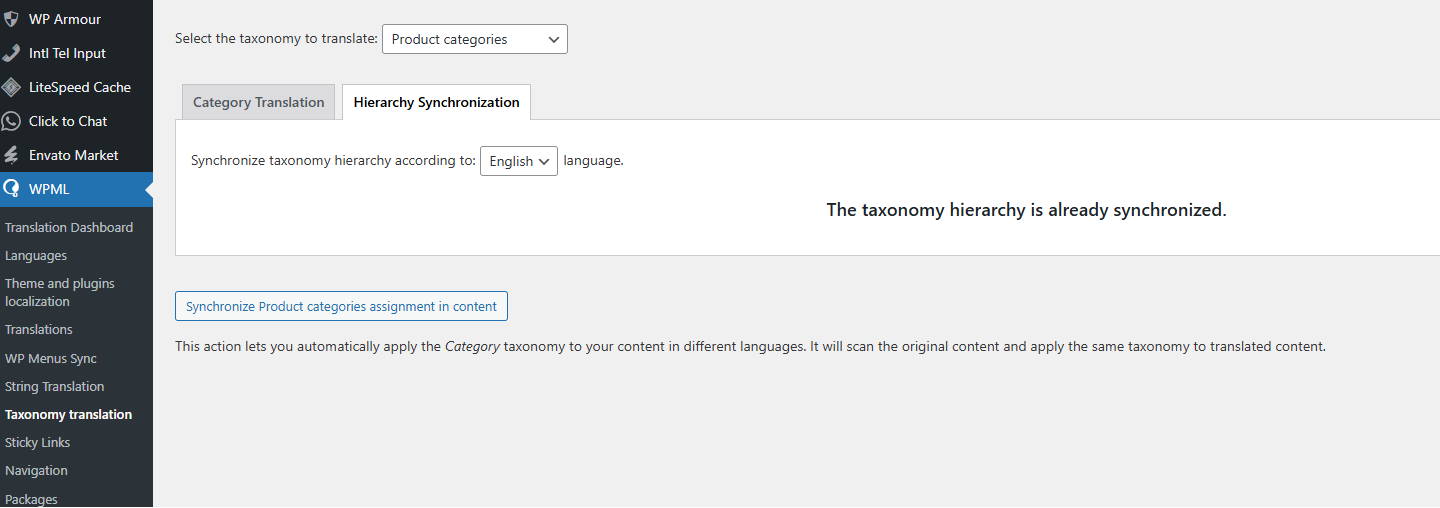This screenshot has width=1440, height=508.
Task: Select Taxonomy translation in the sidebar
Action: click(x=69, y=414)
